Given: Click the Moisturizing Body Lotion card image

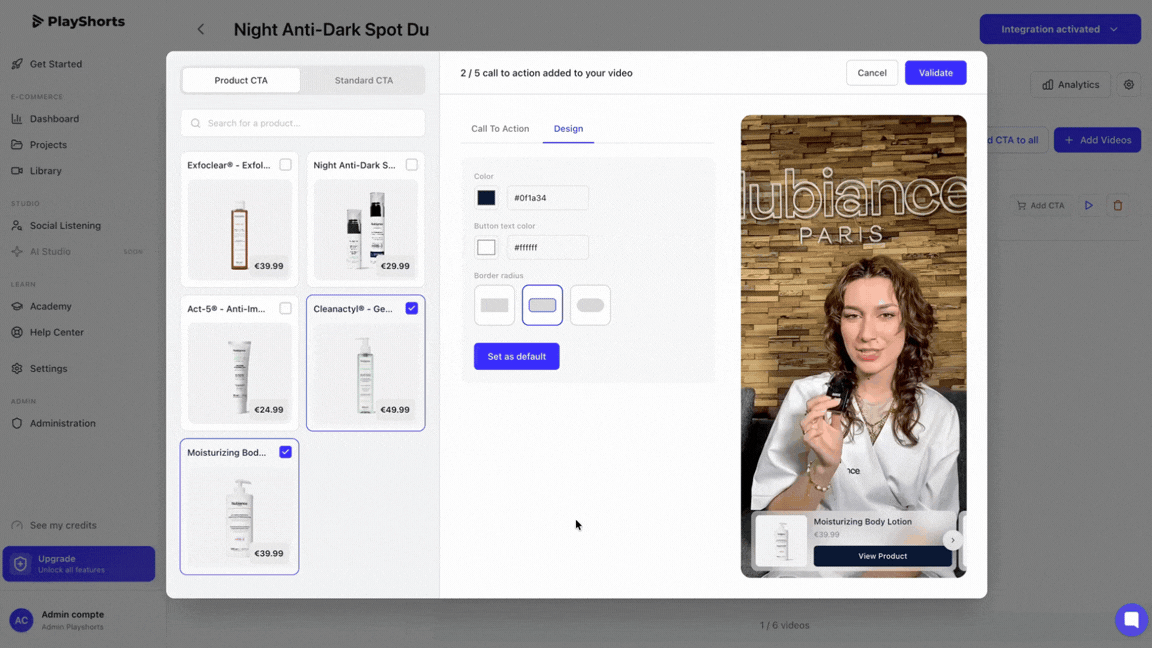Looking at the screenshot, I should point(240,516).
